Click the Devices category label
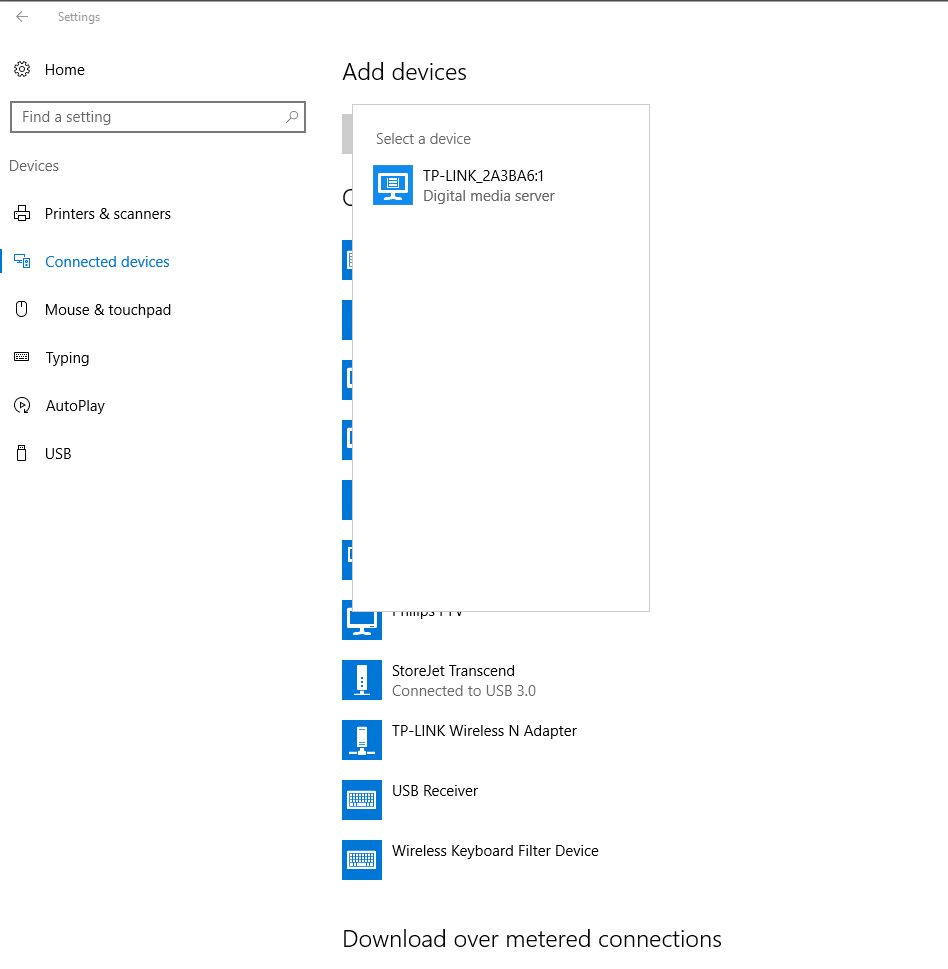The width and height of the screenshot is (948, 969). pos(34,166)
